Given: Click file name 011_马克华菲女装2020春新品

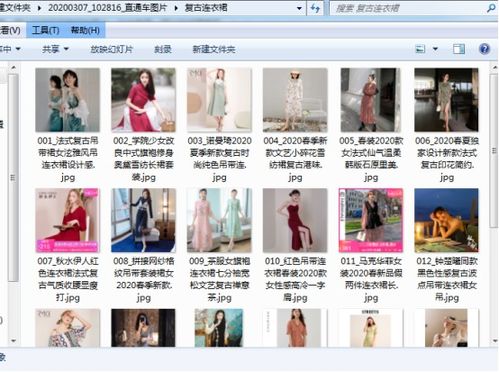Looking at the screenshot, I should pyautogui.click(x=371, y=279).
